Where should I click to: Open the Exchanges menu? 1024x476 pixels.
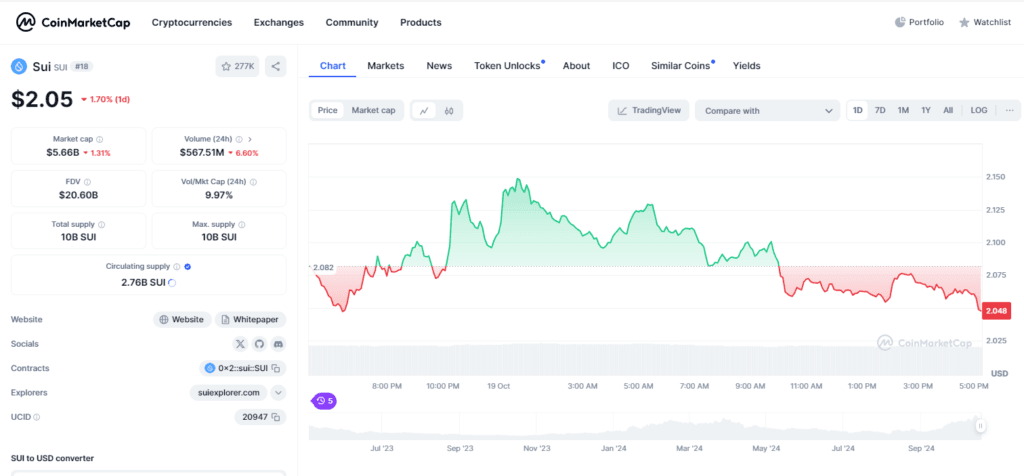click(279, 22)
